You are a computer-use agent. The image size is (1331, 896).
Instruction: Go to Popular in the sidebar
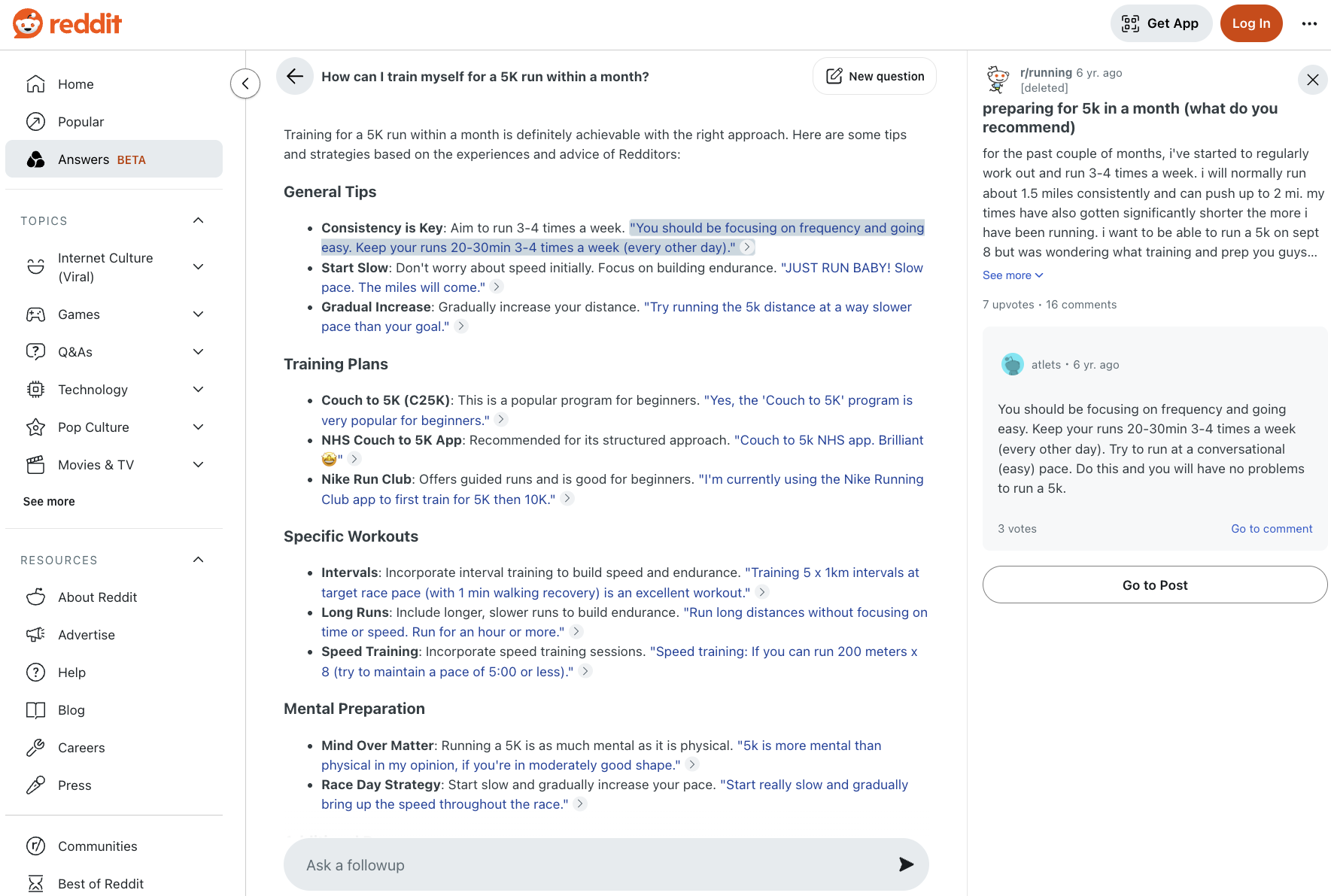(81, 122)
